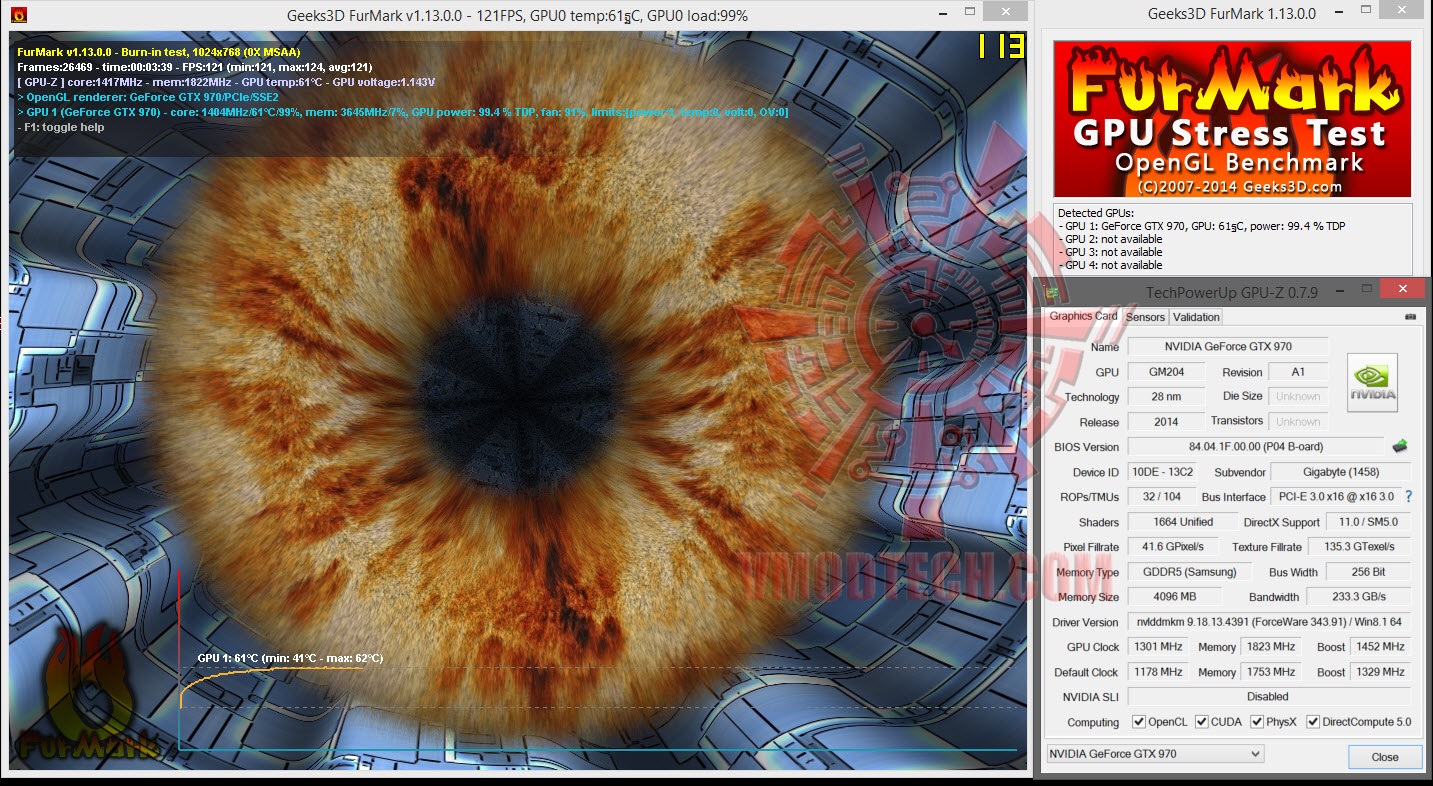Viewport: 1433px width, 786px height.
Task: Click the default Boost field showing 1329 MHz
Action: click(x=1380, y=672)
